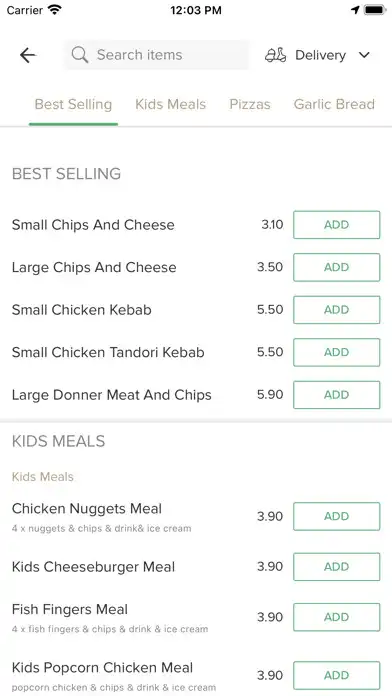
Task: Tap the battery icon in status bar
Action: [375, 10]
